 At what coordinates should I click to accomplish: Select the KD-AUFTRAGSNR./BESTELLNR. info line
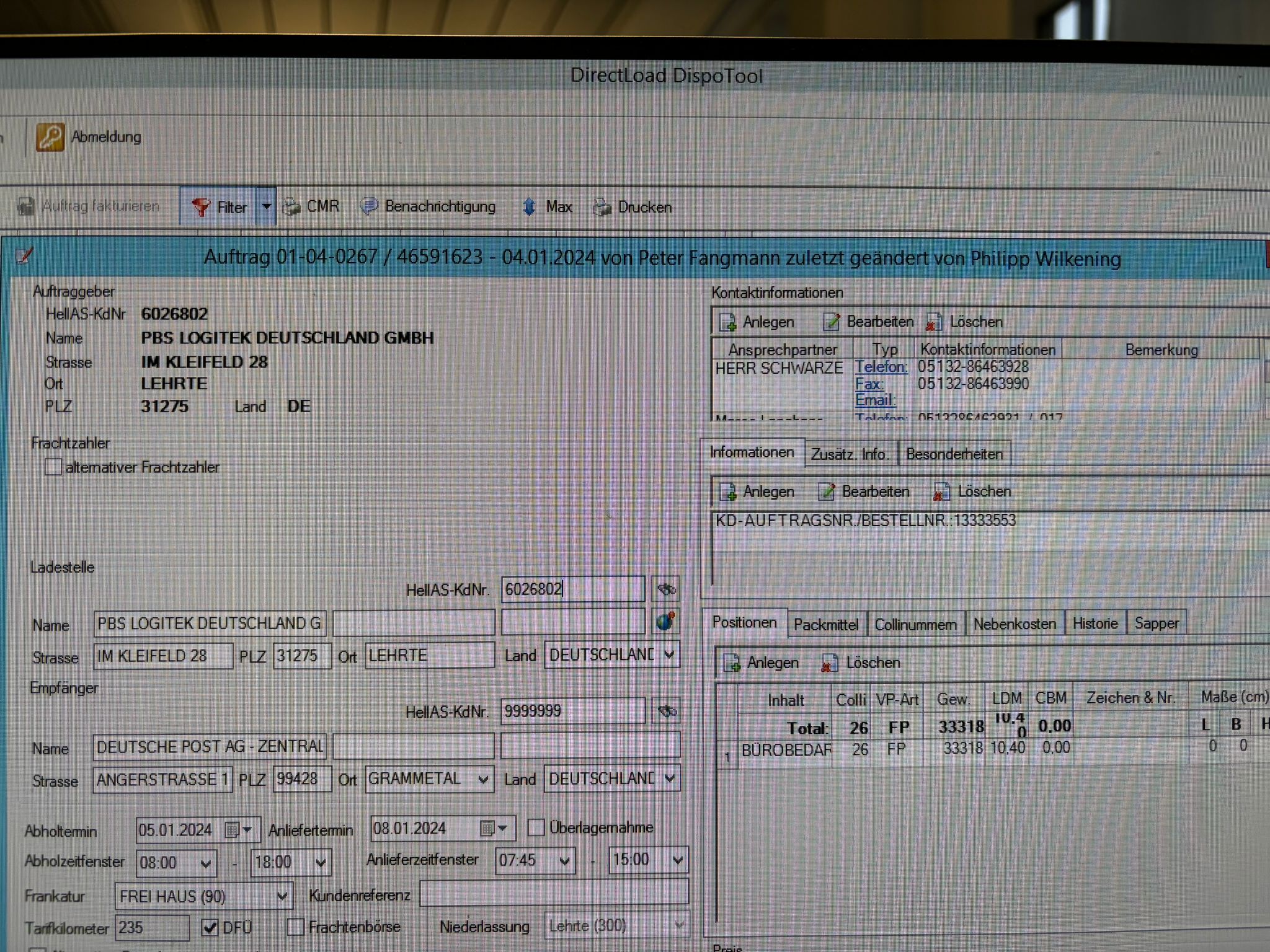pos(866,521)
